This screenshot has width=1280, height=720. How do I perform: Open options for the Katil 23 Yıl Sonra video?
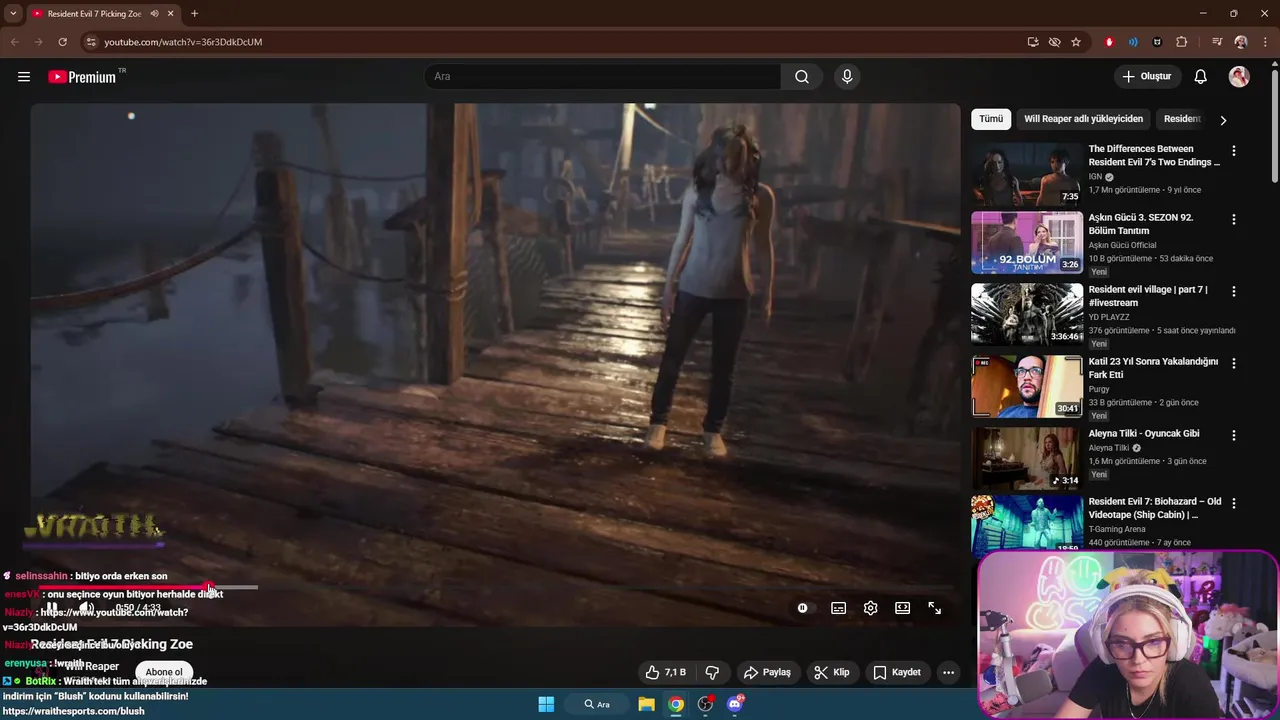1234,363
